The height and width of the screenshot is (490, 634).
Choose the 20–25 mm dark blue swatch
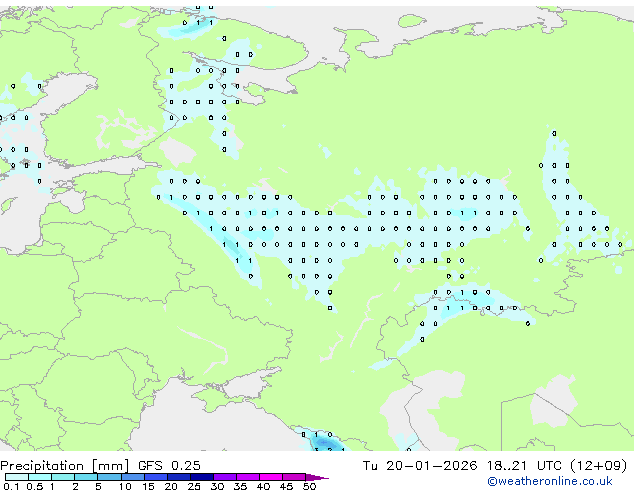178,477
